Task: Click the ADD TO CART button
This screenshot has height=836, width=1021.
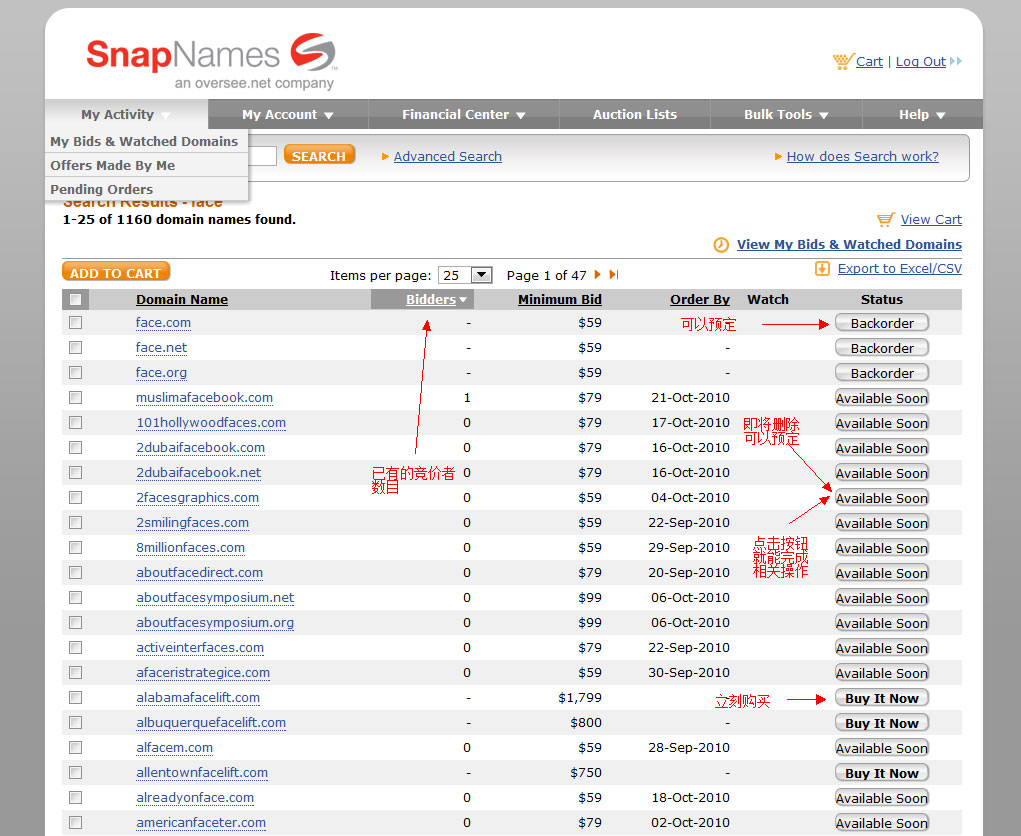Action: click(116, 272)
